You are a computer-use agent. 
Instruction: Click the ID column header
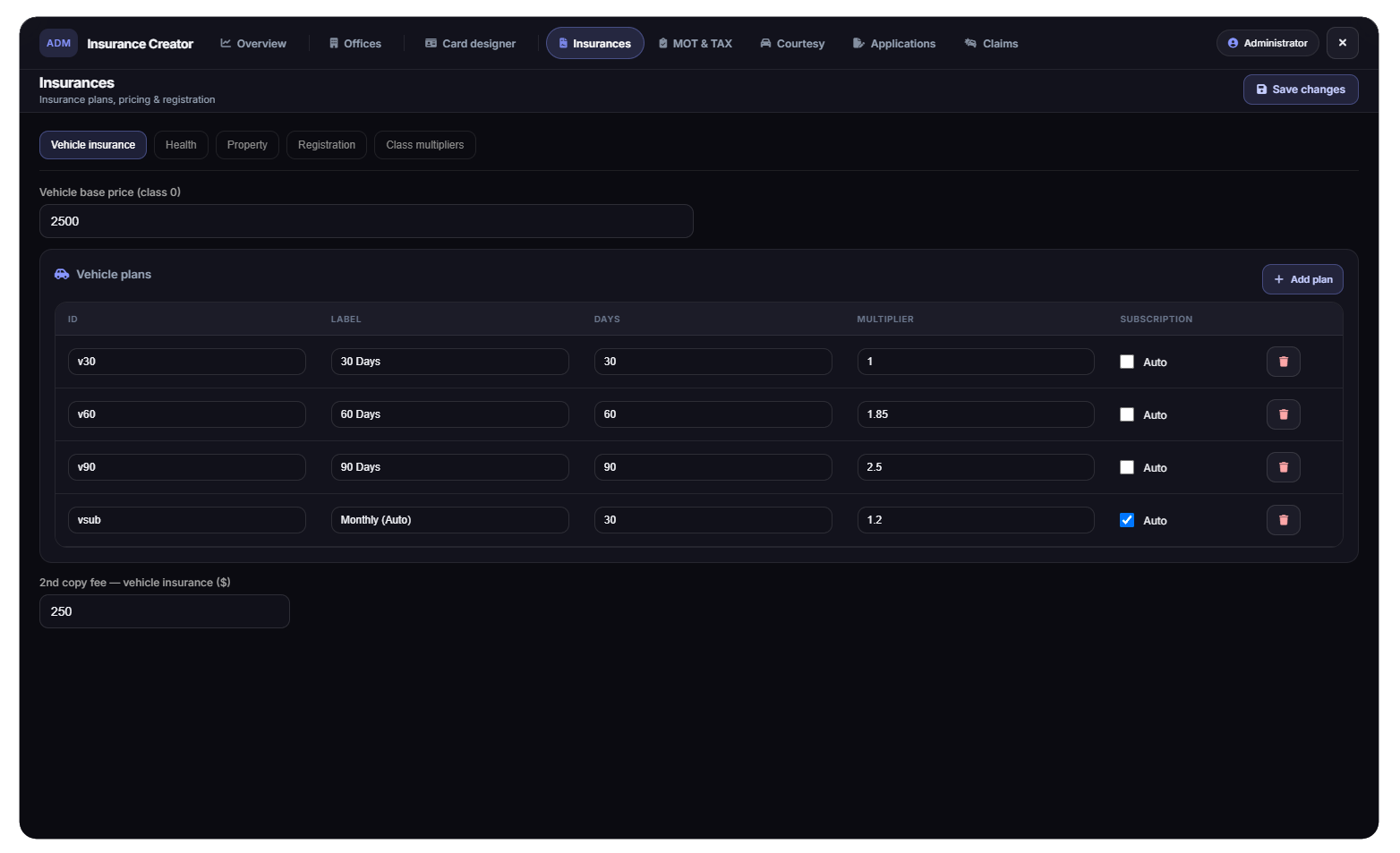point(73,320)
